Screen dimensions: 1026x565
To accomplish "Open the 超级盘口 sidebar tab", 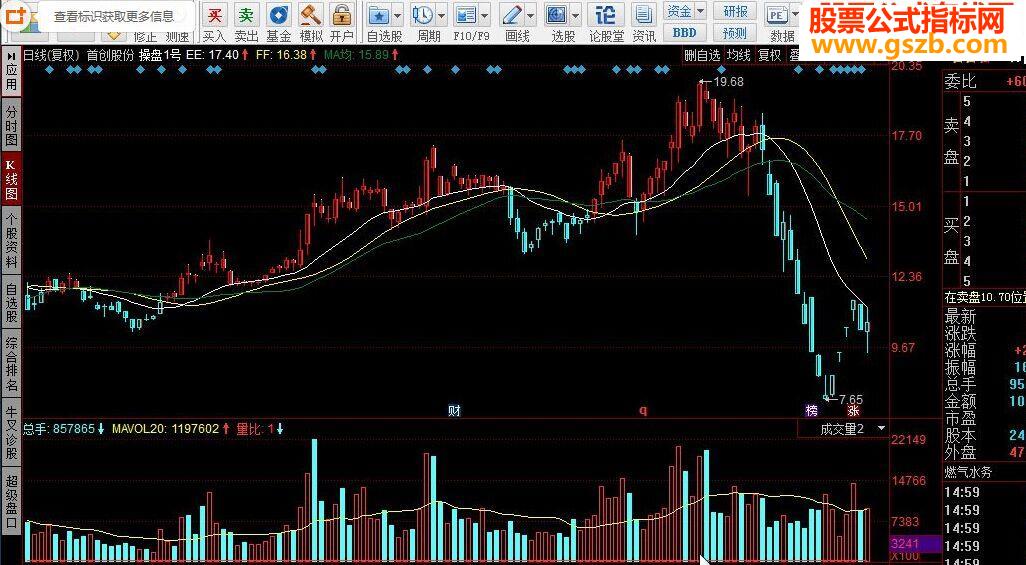I will coord(11,501).
